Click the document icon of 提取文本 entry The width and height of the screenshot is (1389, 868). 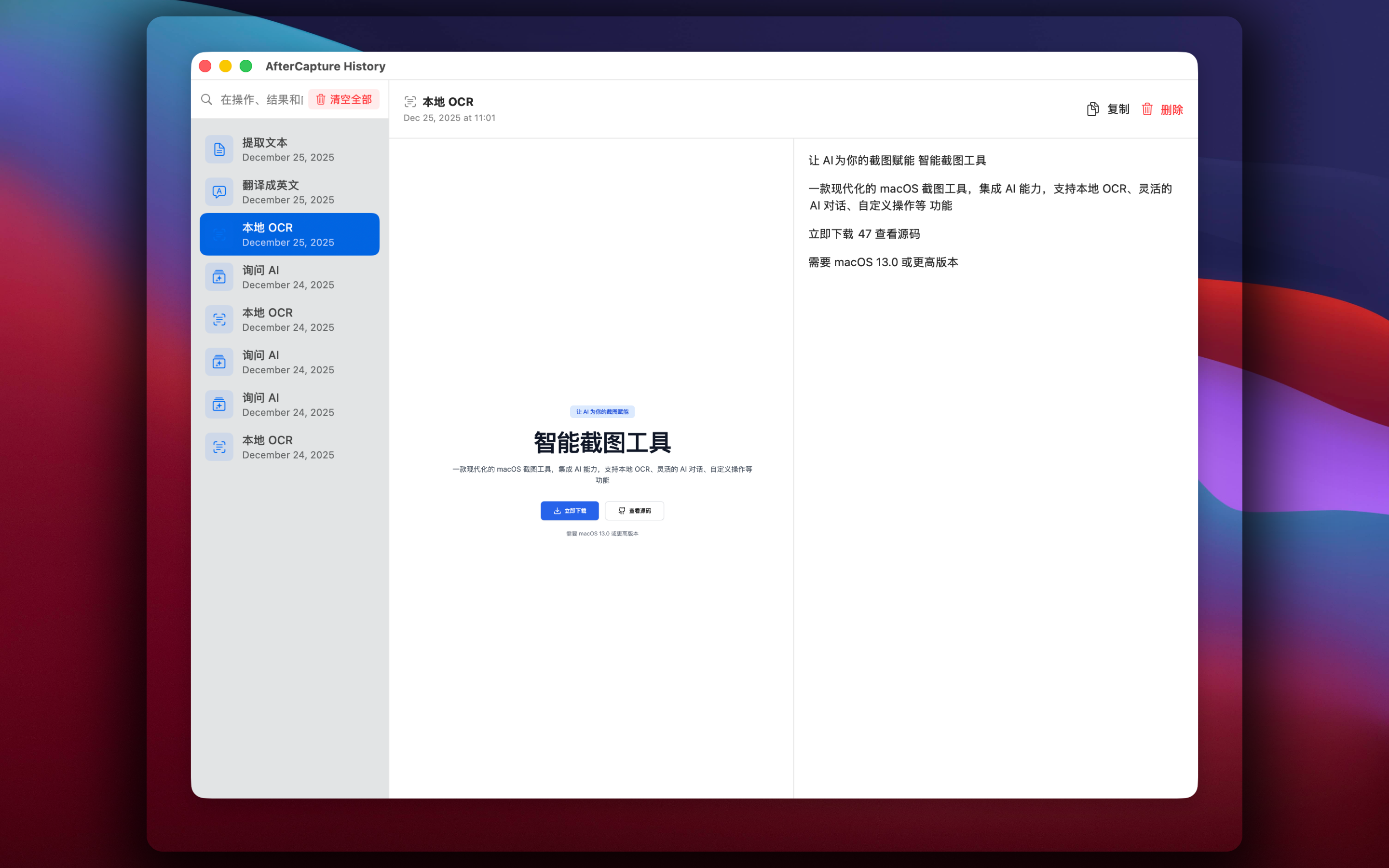[219, 149]
